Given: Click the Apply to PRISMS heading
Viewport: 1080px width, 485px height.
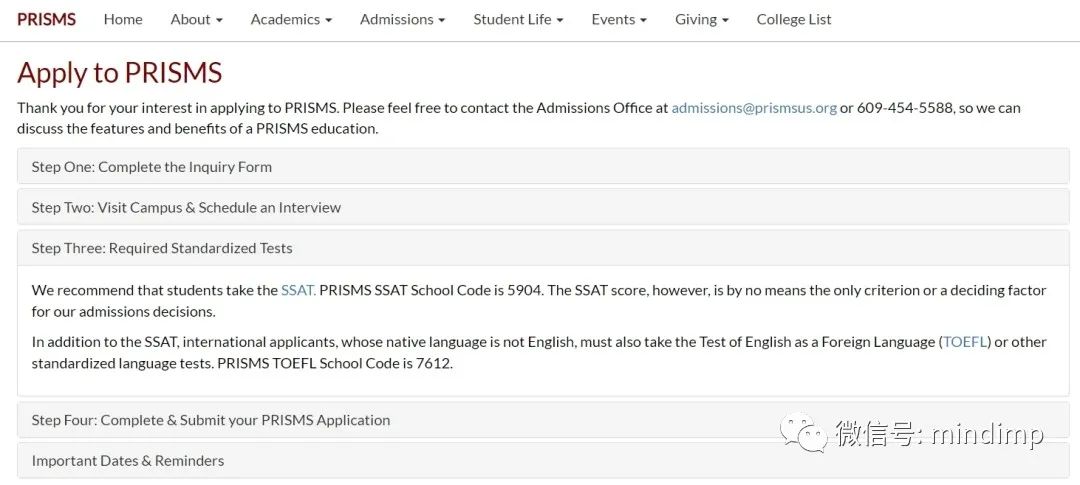Looking at the screenshot, I should (x=120, y=72).
